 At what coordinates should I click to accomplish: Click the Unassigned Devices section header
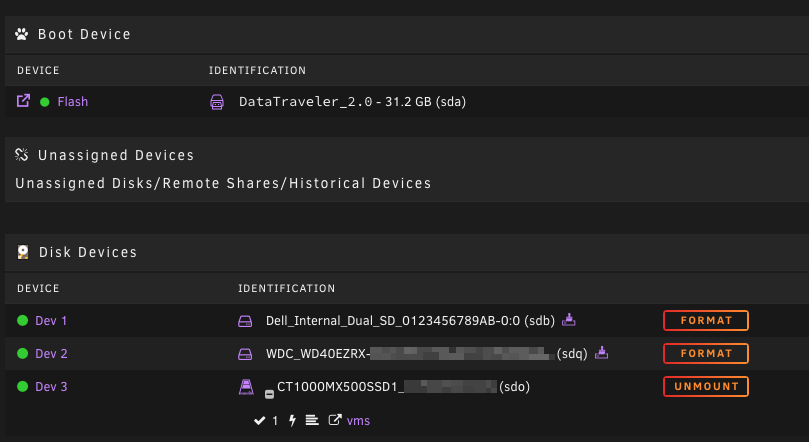click(x=116, y=155)
